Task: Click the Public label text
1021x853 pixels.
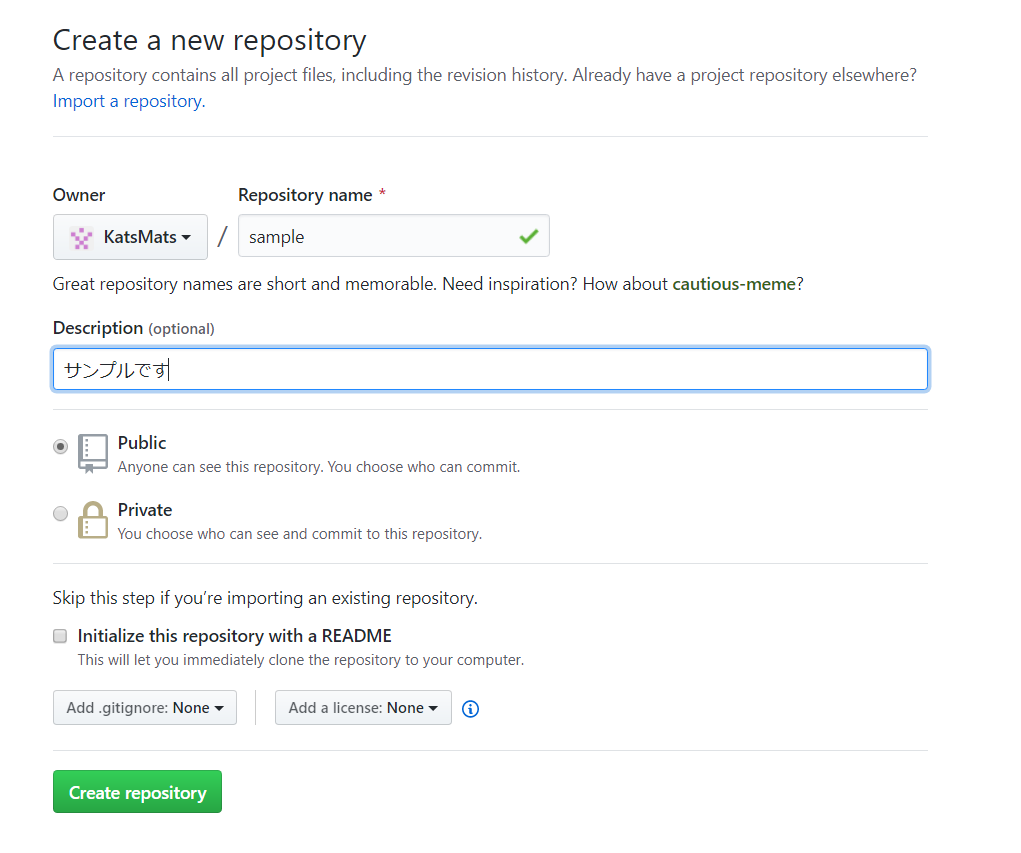Action: point(142,443)
